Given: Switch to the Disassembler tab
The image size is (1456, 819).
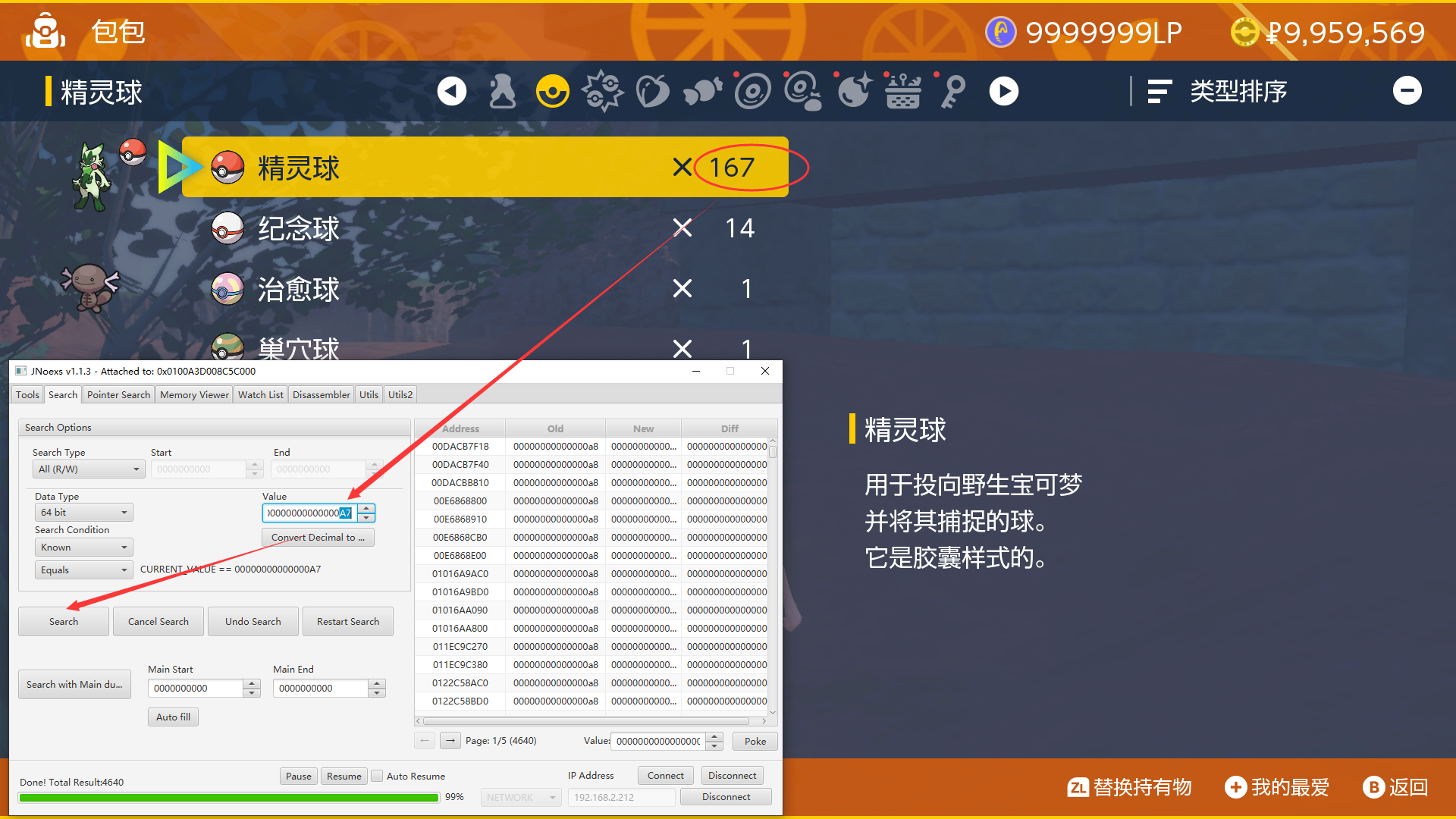Looking at the screenshot, I should point(322,394).
